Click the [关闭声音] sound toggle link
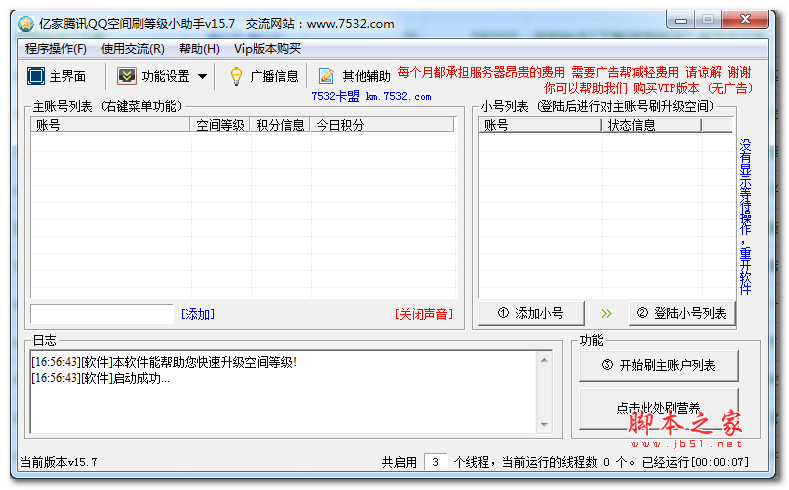The image size is (789, 490). coord(424,314)
